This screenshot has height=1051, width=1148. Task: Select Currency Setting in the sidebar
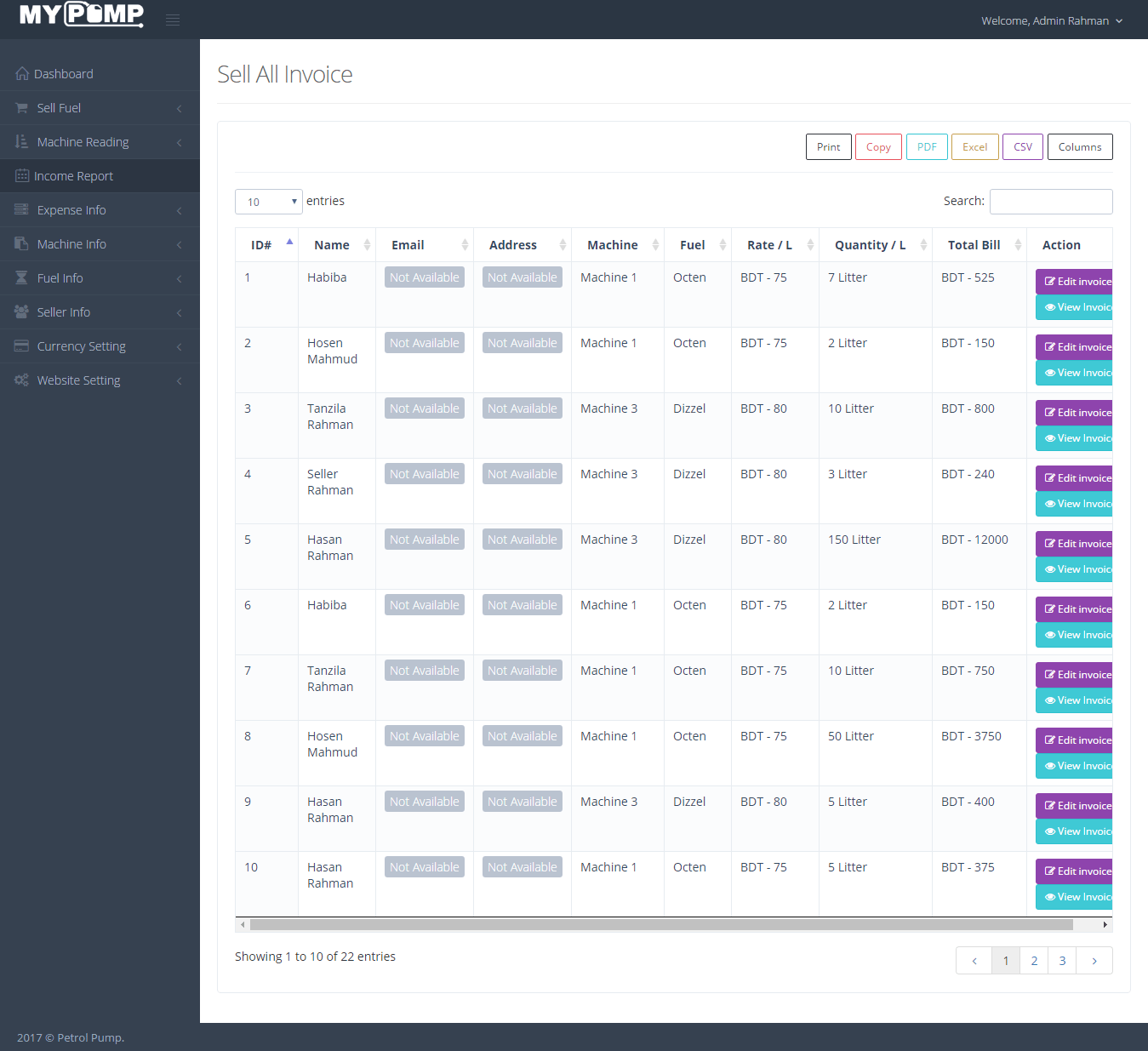pos(81,346)
